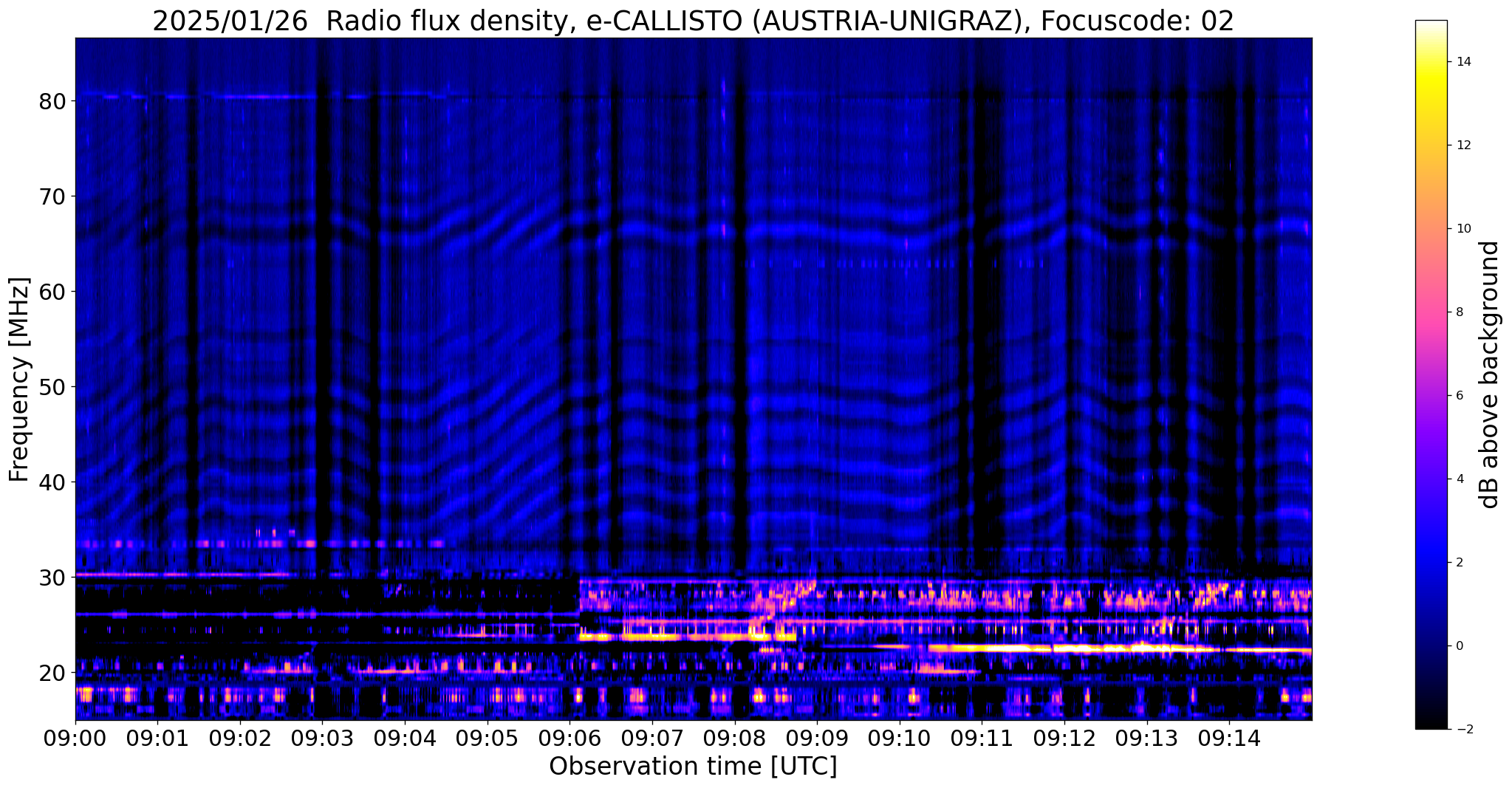Click the 09:11 time tick label
Image resolution: width=1512 pixels, height=788 pixels.
click(982, 738)
